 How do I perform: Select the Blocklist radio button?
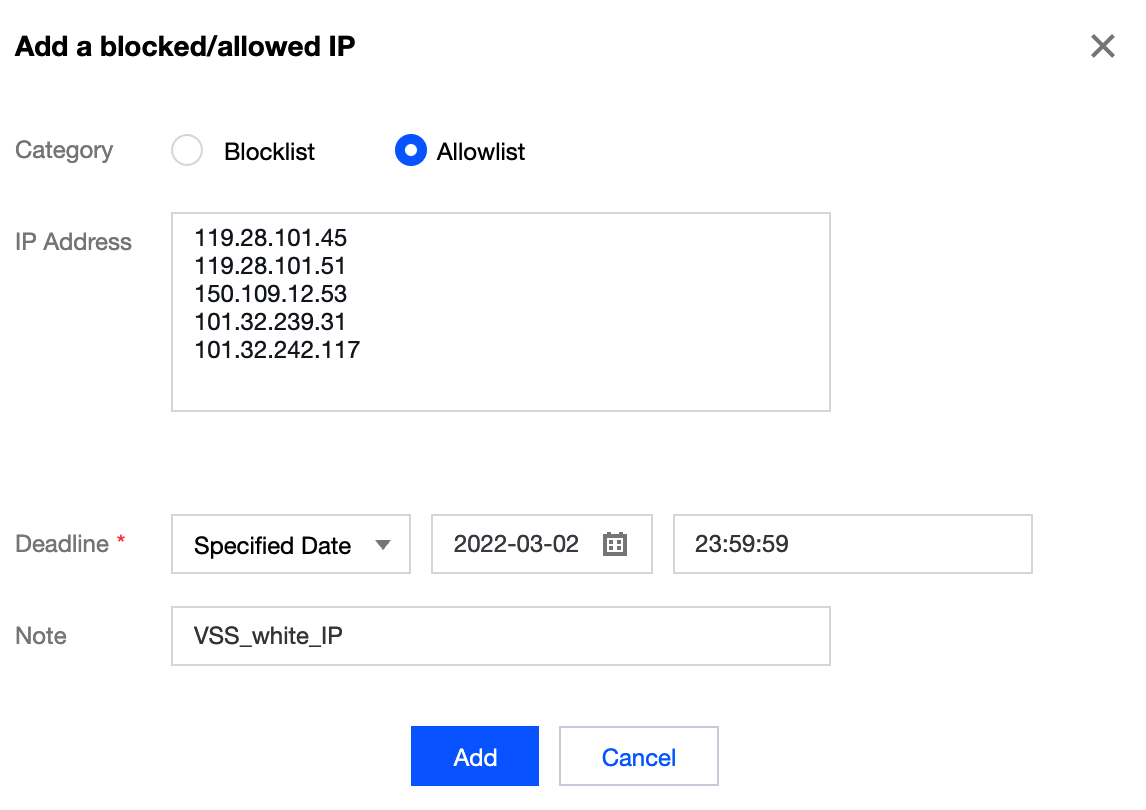[187, 151]
